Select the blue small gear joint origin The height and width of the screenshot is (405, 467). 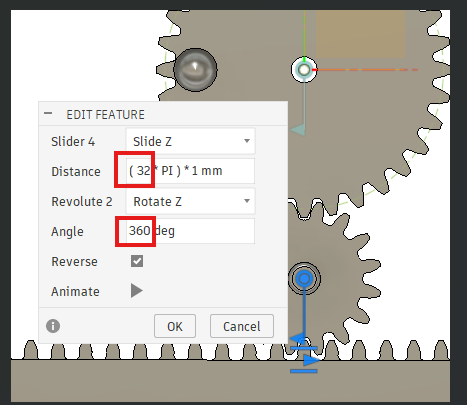click(x=304, y=279)
